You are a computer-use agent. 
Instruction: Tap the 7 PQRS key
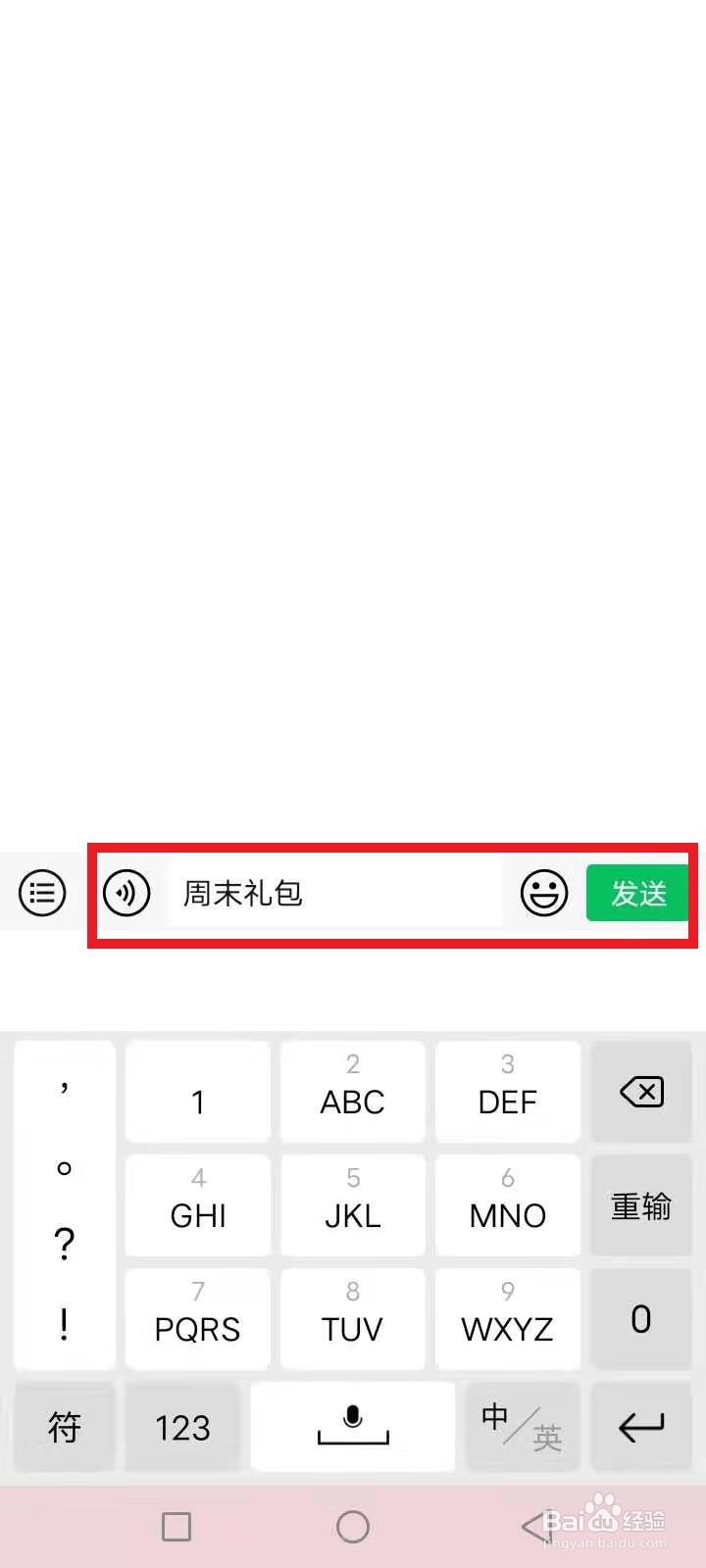tap(198, 1319)
